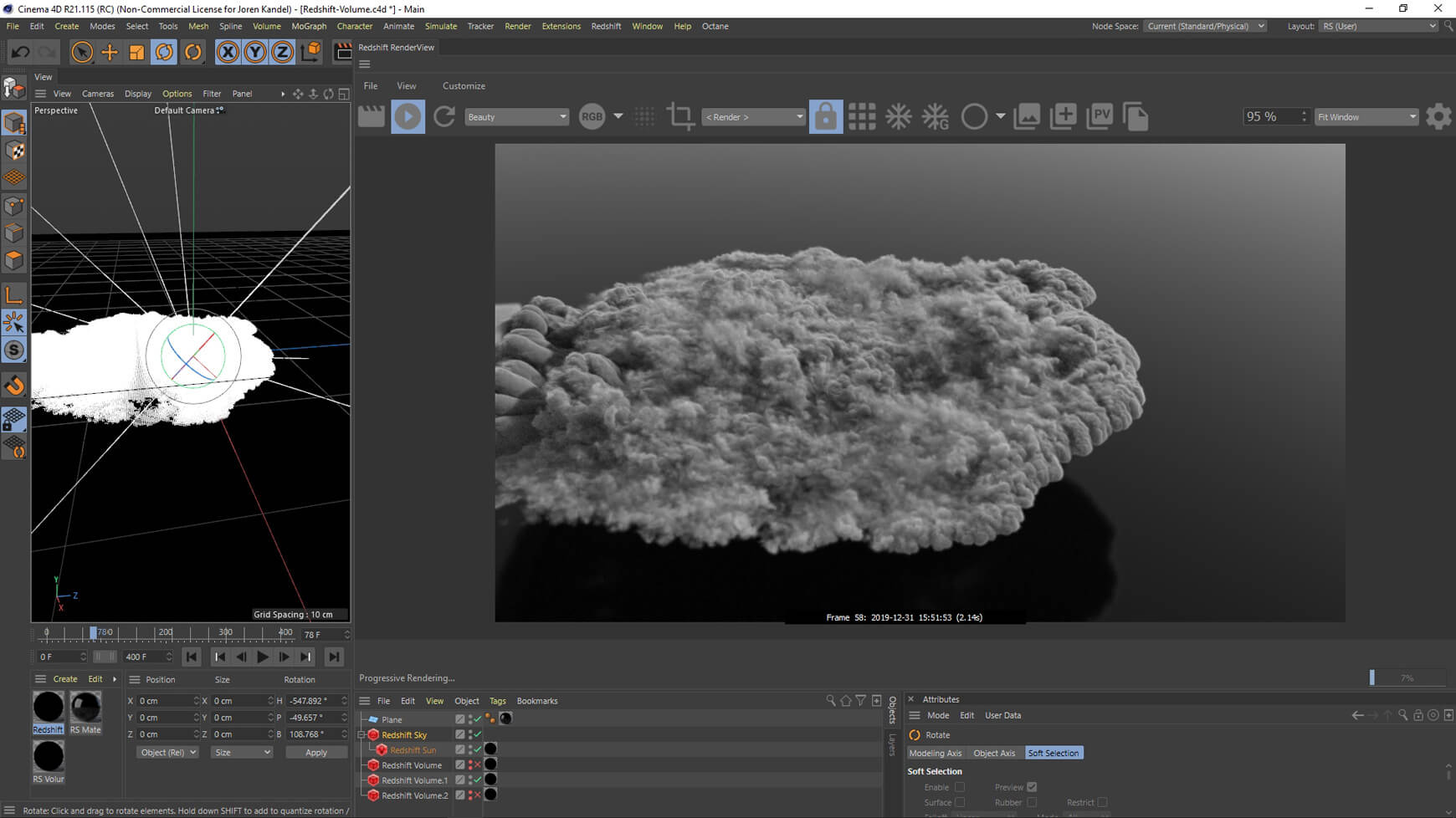The height and width of the screenshot is (818, 1456).
Task: Open viewport Options menu
Action: coord(177,94)
